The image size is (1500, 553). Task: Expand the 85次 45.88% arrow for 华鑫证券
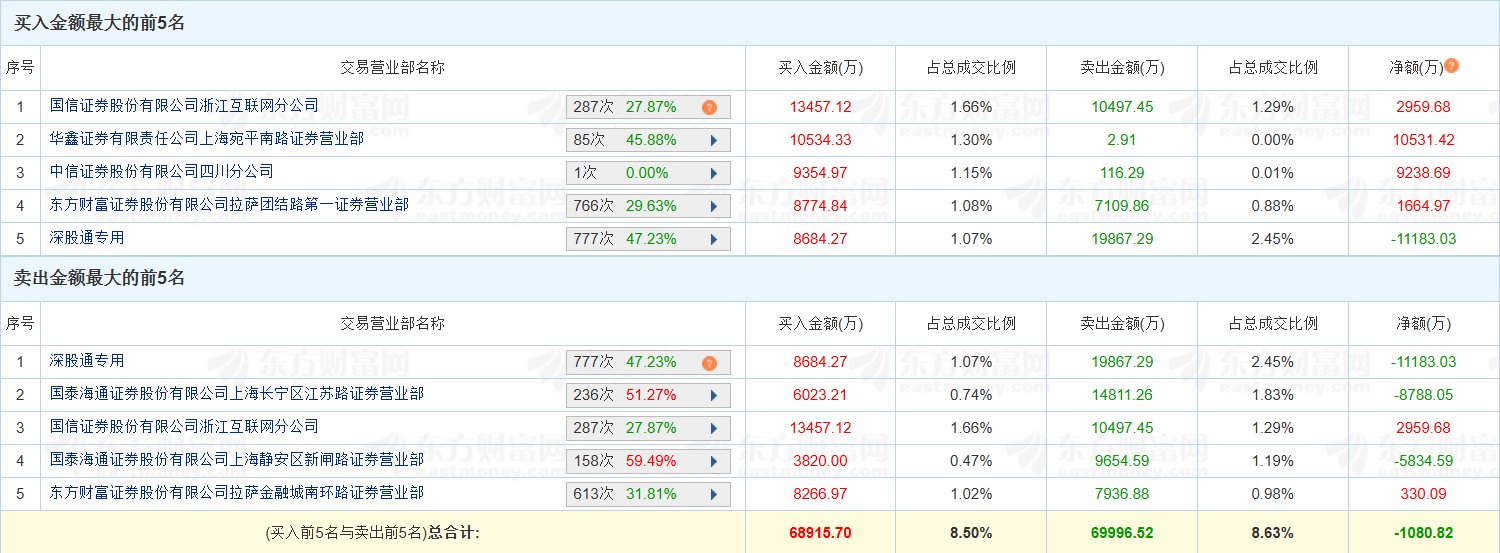point(714,140)
